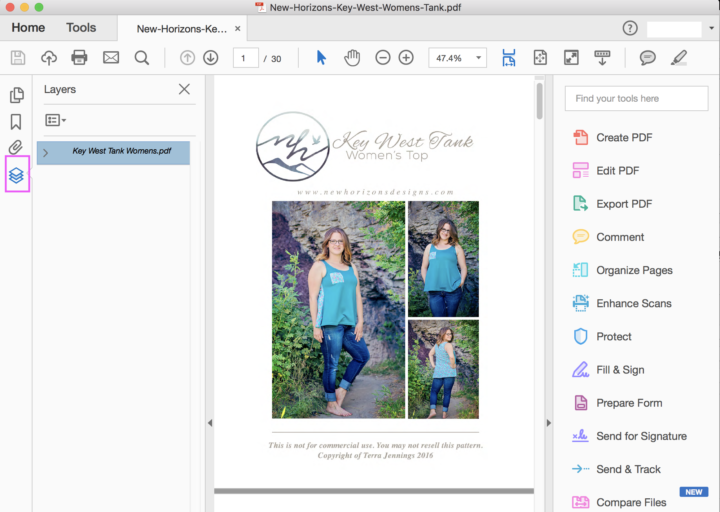Open the Fill & Sign tool
Screen dimensions: 720x512
pyautogui.click(x=619, y=370)
